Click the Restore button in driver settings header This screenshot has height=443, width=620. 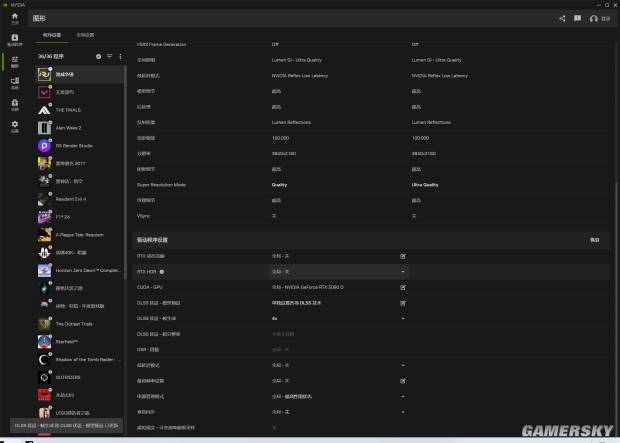click(594, 240)
